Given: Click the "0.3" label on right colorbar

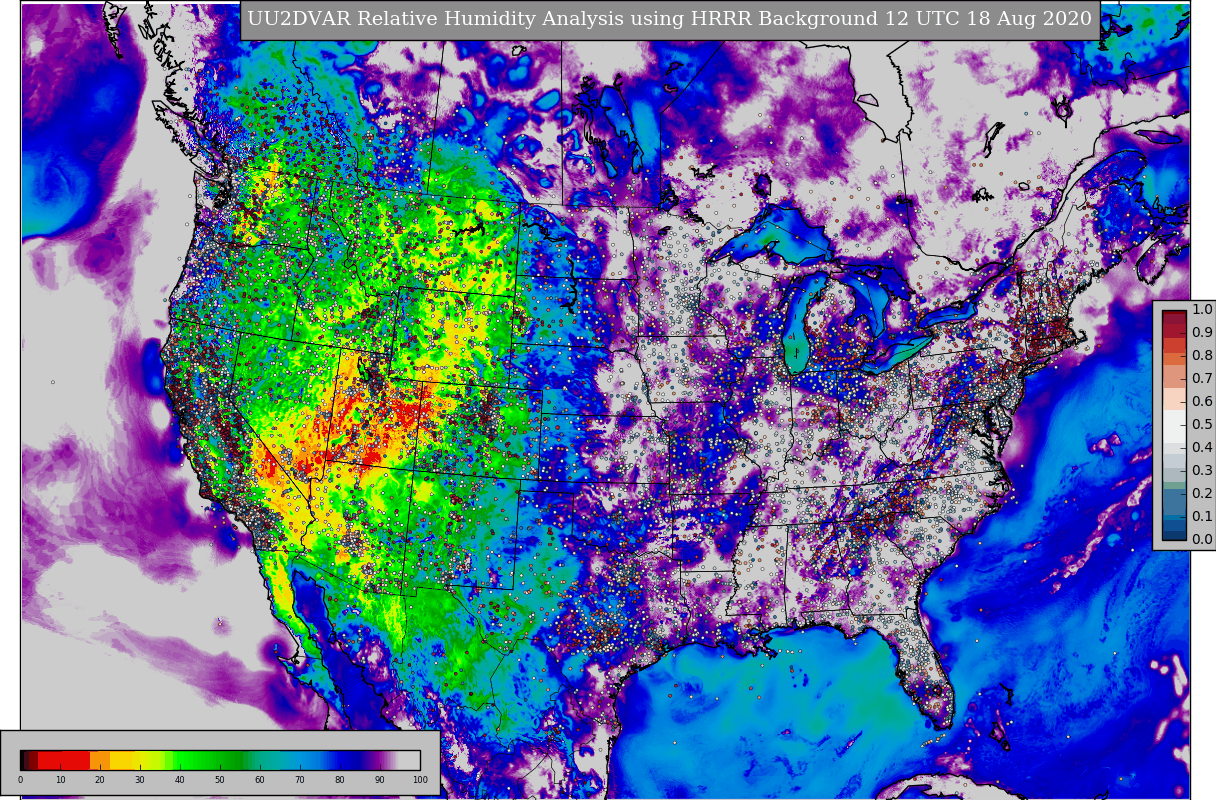Looking at the screenshot, I should (x=1201, y=470).
